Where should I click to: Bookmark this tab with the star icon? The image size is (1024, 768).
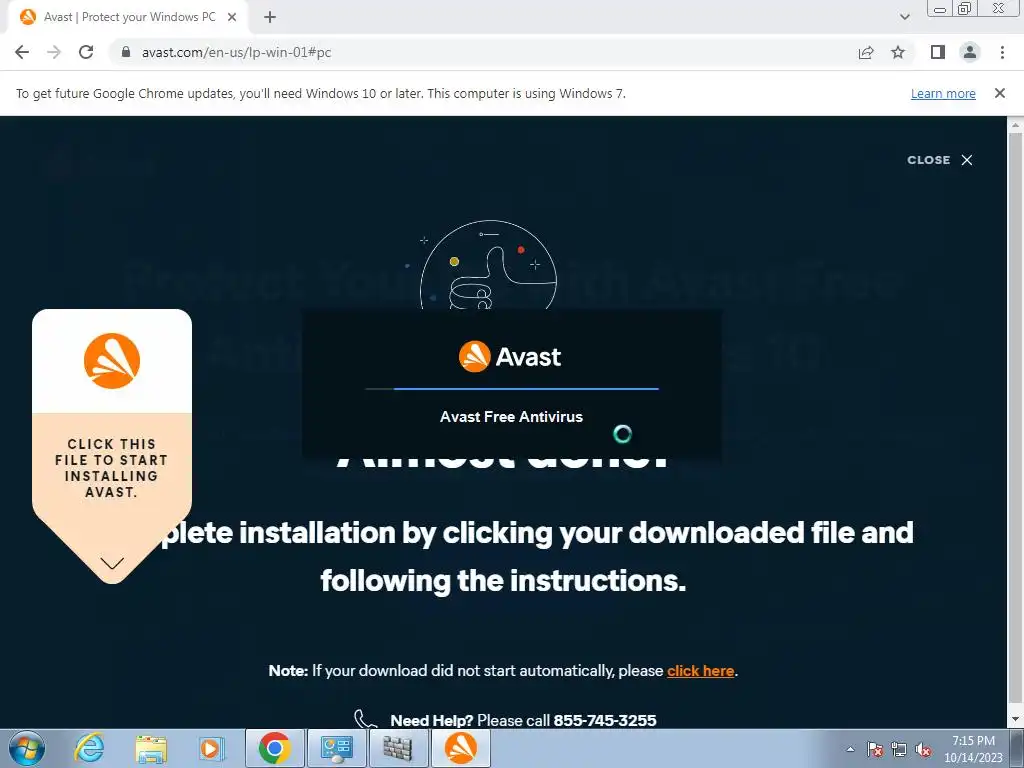point(898,52)
